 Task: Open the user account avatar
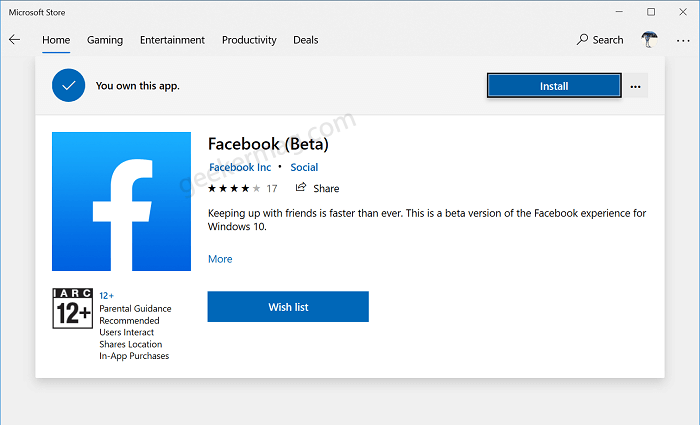649,40
